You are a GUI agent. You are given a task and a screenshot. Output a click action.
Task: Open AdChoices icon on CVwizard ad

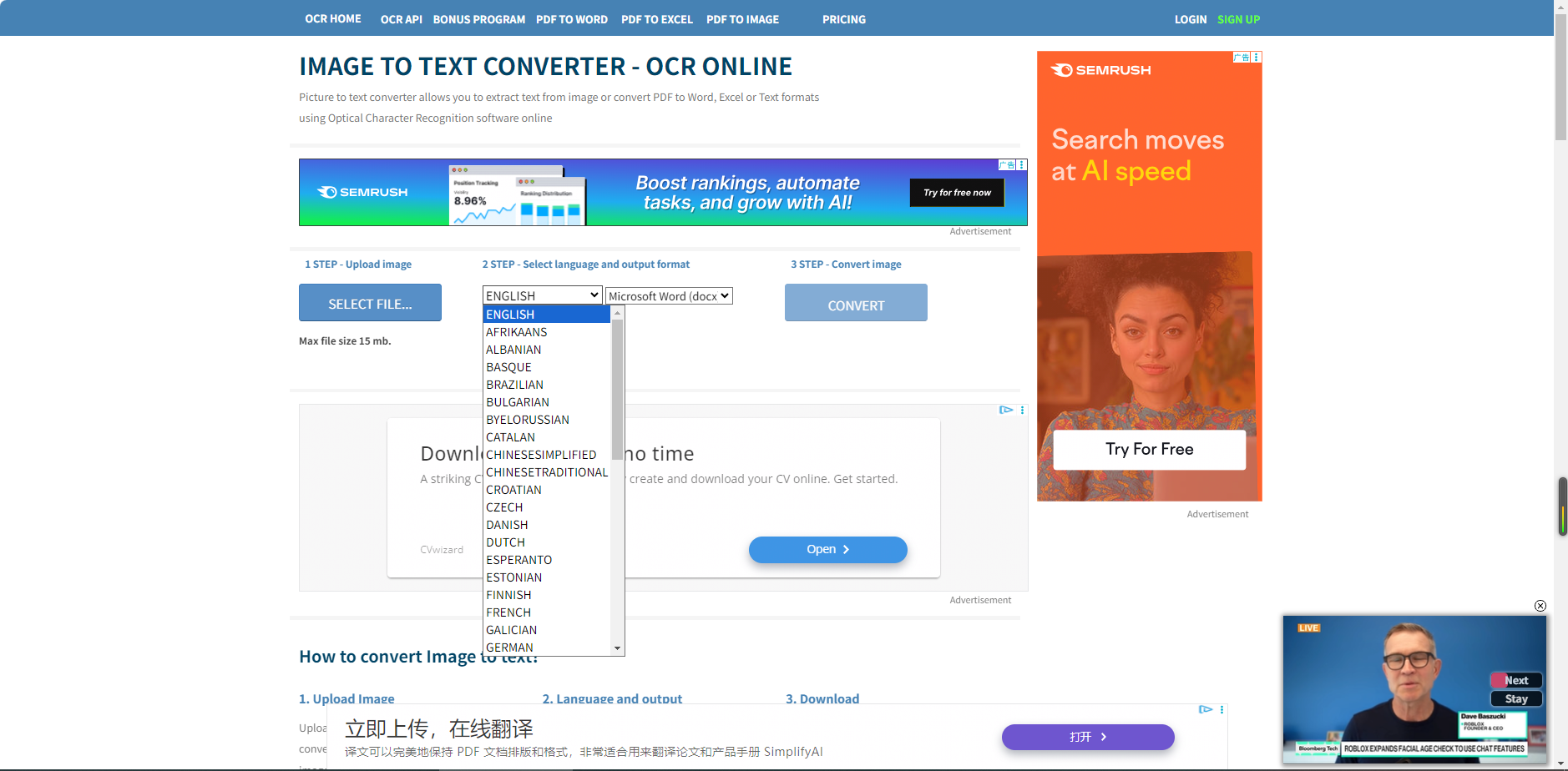pos(1006,410)
